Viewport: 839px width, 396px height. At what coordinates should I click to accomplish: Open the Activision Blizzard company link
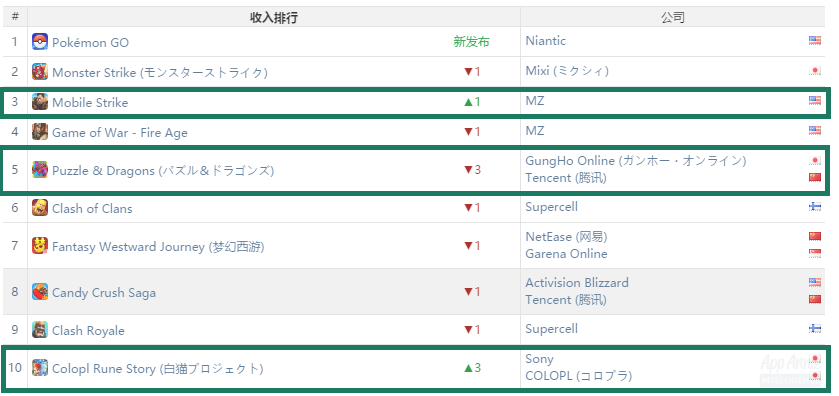(x=577, y=283)
